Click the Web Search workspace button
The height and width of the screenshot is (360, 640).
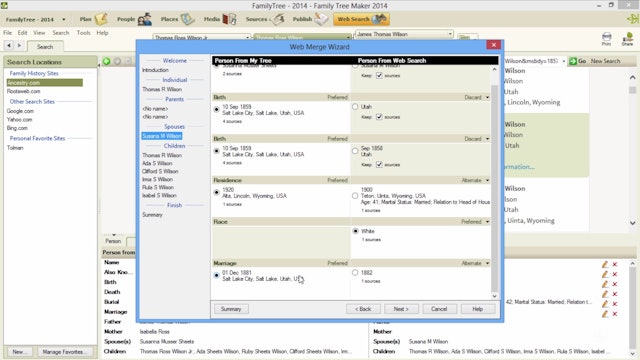coord(361,19)
